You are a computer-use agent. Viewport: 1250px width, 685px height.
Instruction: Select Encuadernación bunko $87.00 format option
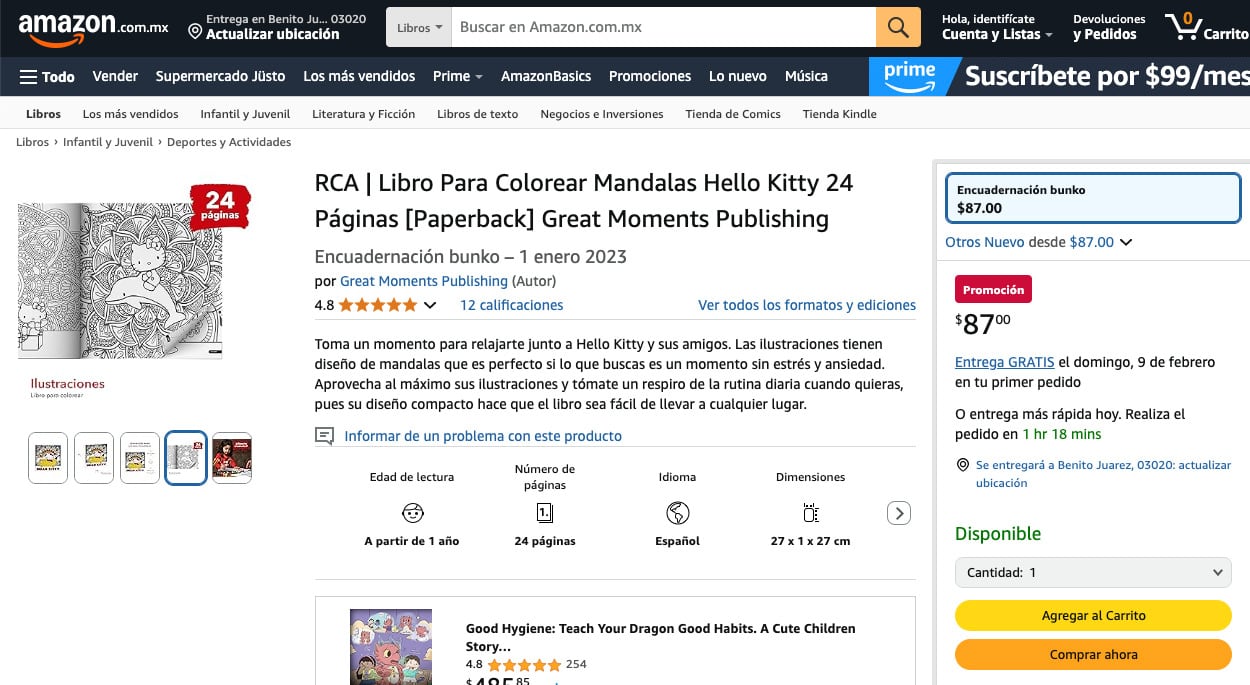(x=1093, y=199)
